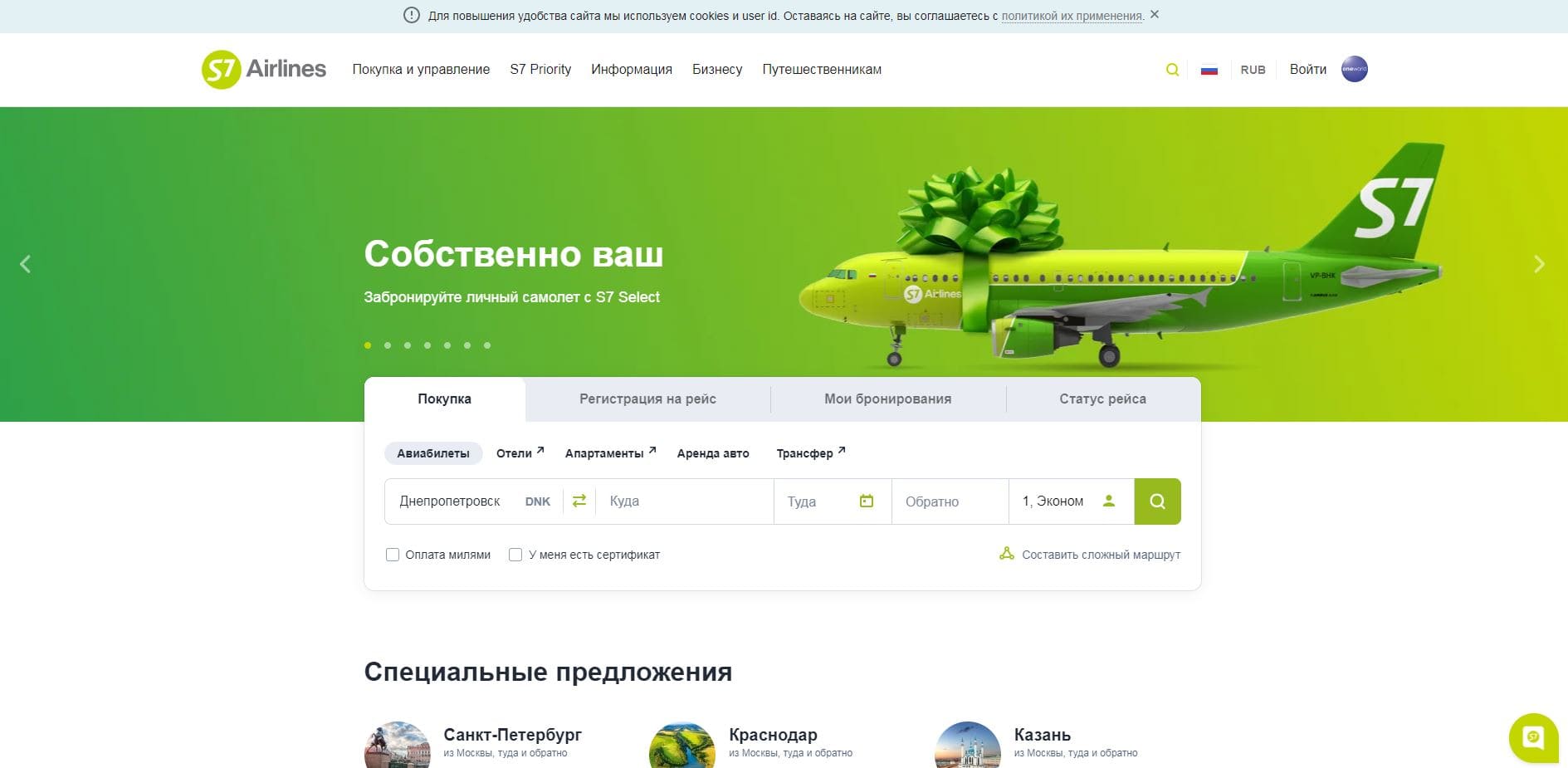Viewport: 1568px width, 768px height.
Task: Show next banner slide with right arrow
Action: pos(1539,264)
